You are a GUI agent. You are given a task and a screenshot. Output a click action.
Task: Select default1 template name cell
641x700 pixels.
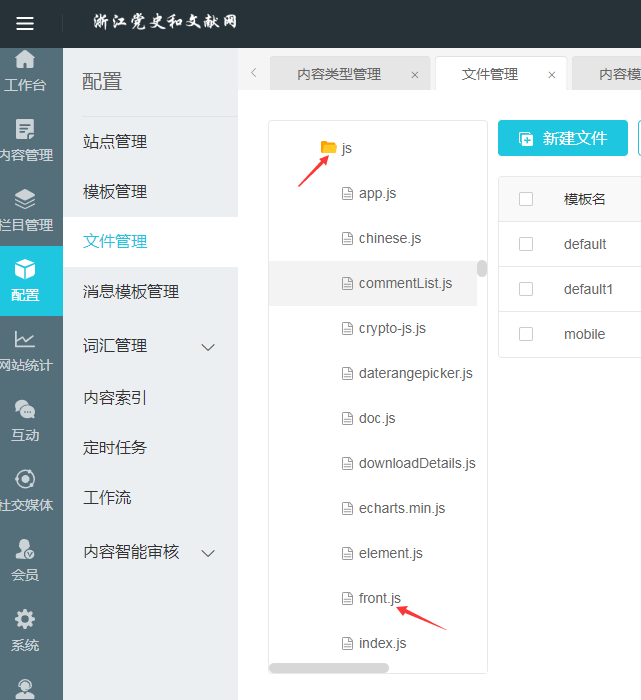tap(588, 289)
